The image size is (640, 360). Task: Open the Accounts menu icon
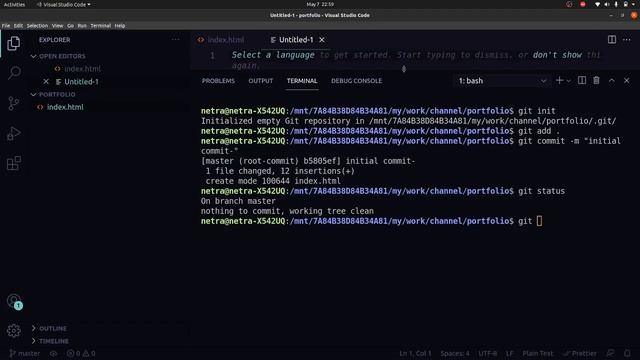point(14,302)
